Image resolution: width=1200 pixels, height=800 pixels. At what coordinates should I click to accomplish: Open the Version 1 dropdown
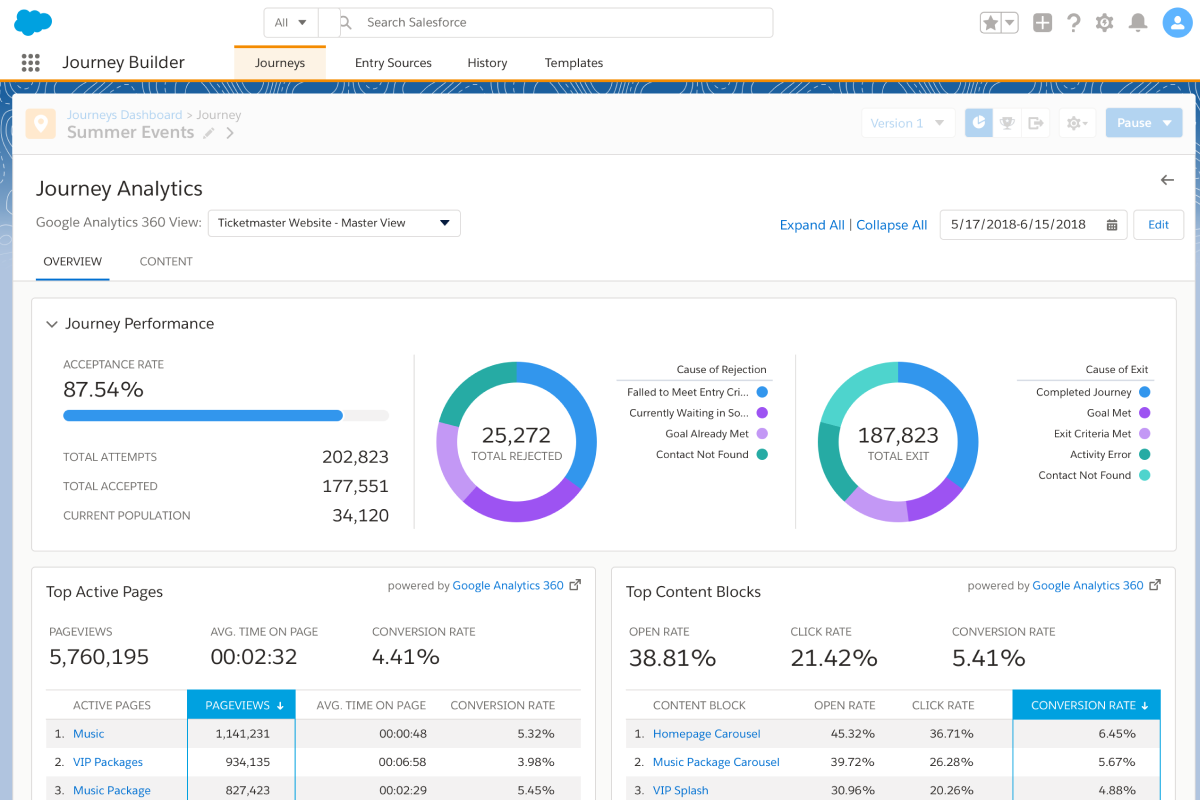(x=908, y=123)
